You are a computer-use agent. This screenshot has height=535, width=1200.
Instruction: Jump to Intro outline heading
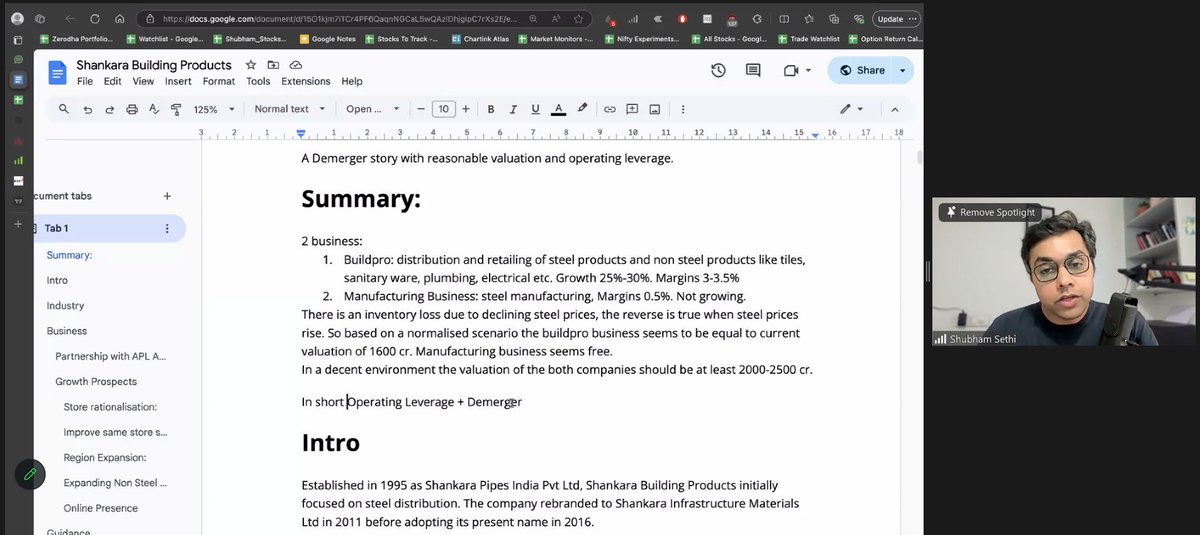(57, 280)
